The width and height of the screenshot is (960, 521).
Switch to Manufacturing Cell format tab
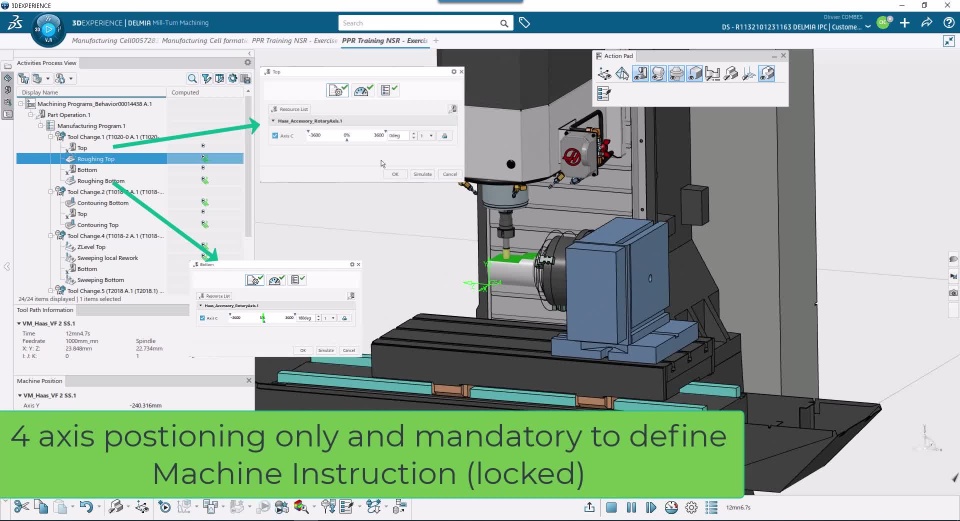pos(204,40)
